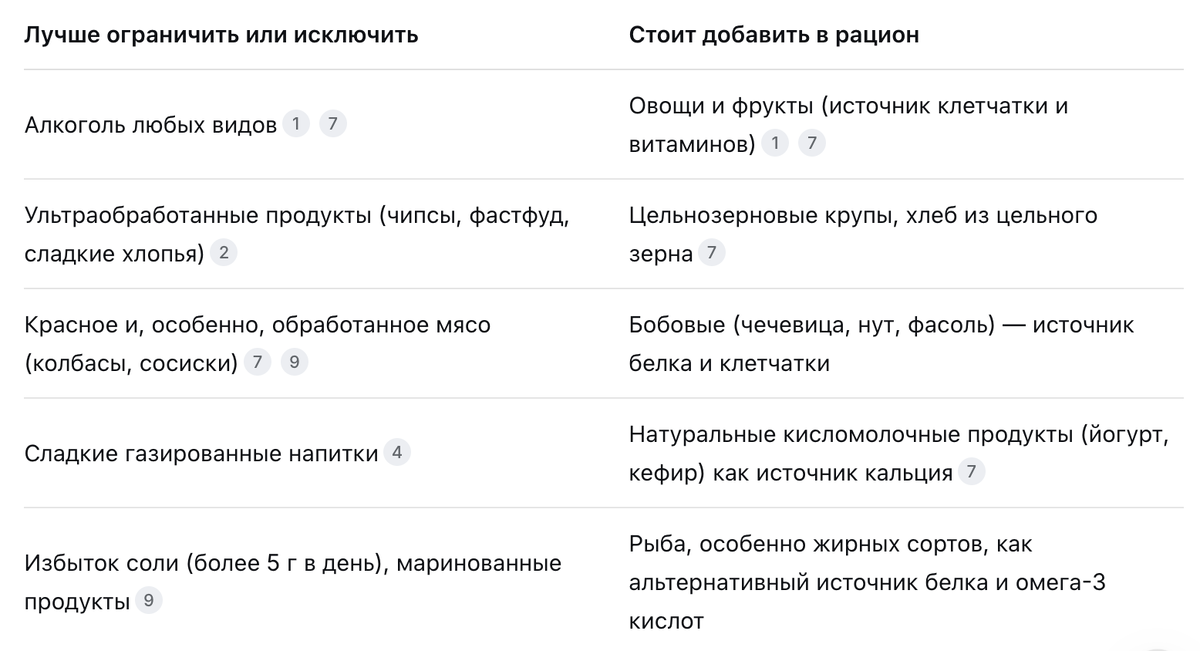Click citation 9 after колбасы, сосиски
1200x651 pixels.
pos(294,362)
